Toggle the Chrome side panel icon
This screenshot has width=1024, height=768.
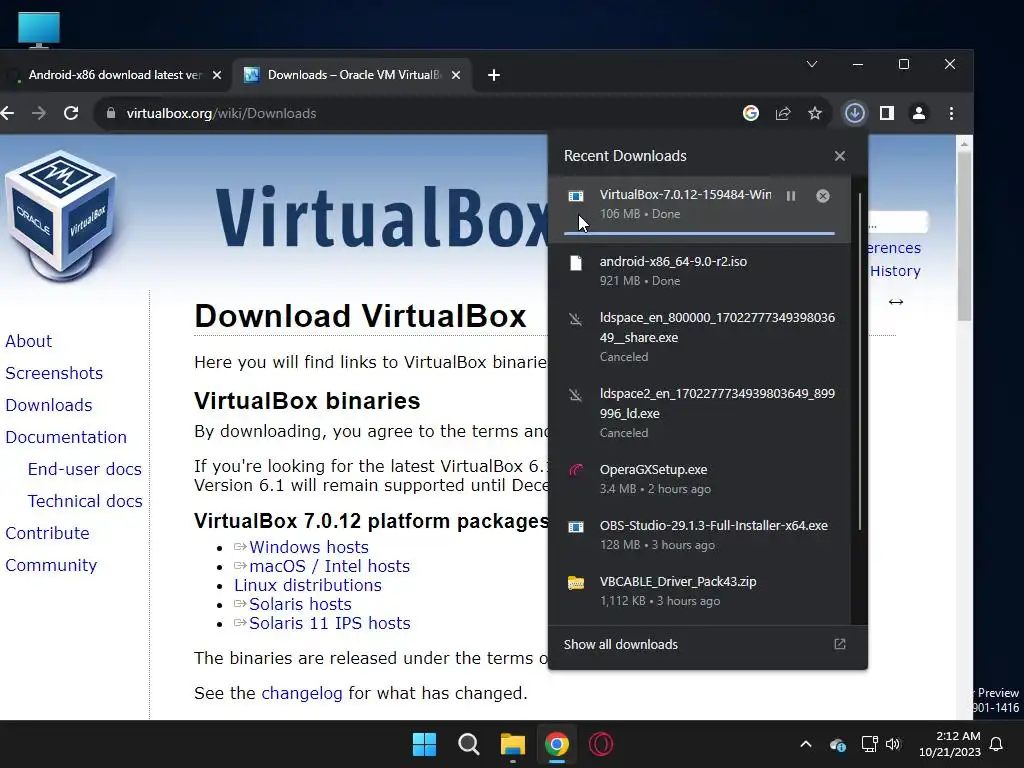click(886, 113)
